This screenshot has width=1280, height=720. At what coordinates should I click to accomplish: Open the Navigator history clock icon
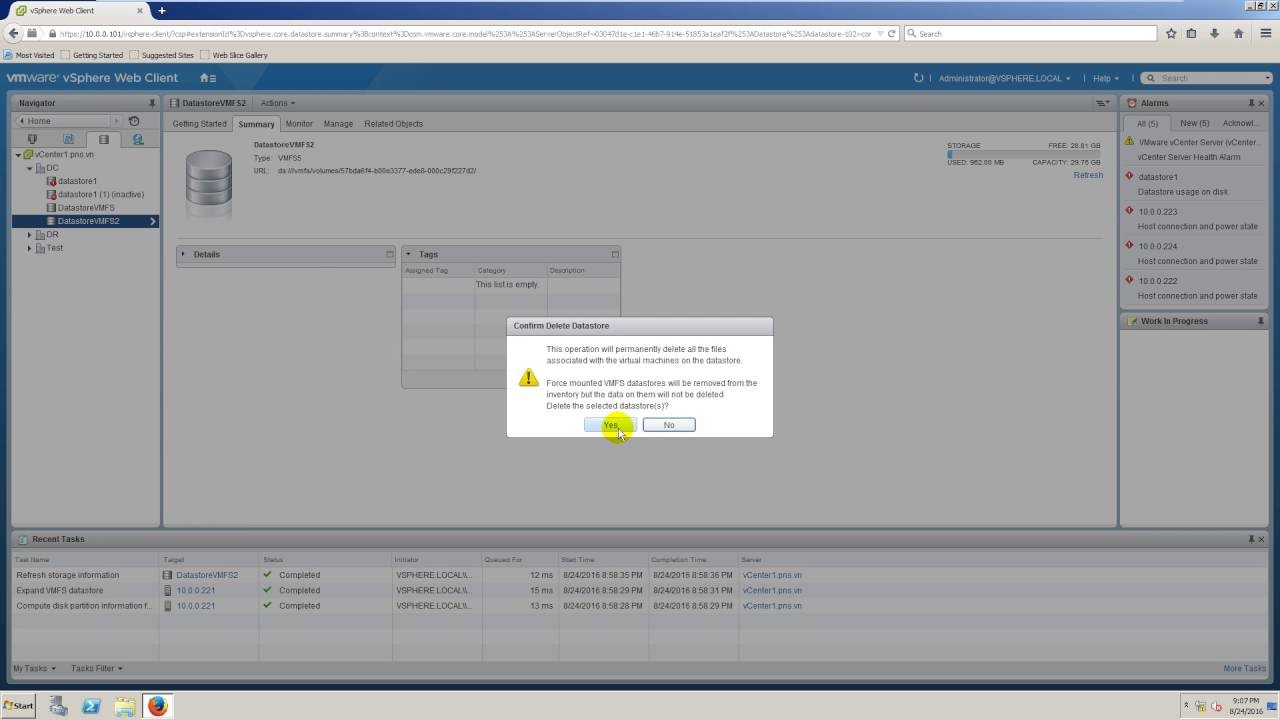[134, 121]
